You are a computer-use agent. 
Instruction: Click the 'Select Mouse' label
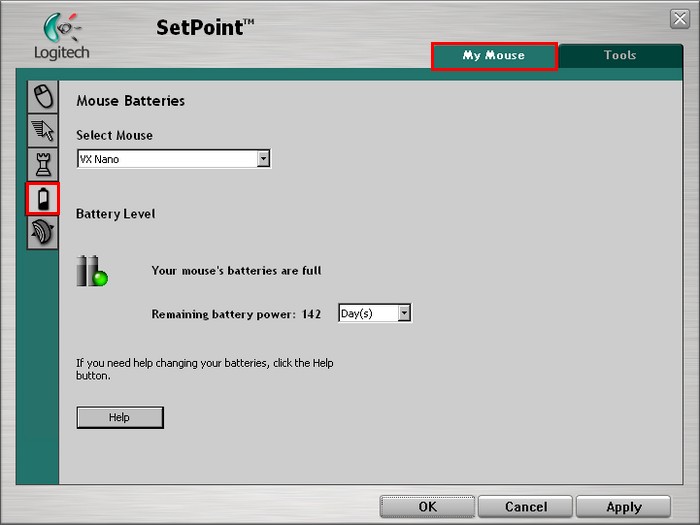(114, 135)
